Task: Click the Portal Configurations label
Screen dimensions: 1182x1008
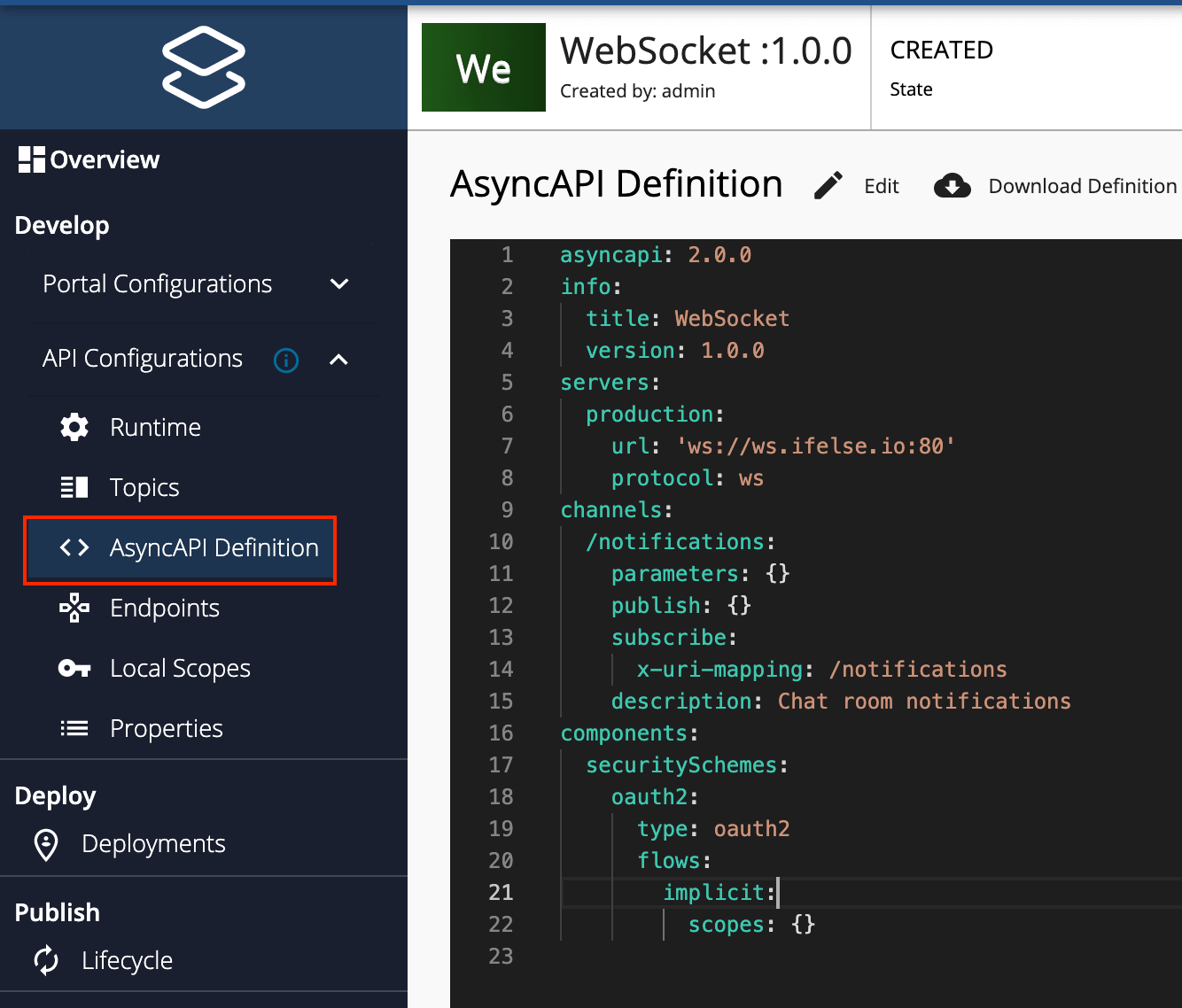Action: pyautogui.click(x=158, y=284)
